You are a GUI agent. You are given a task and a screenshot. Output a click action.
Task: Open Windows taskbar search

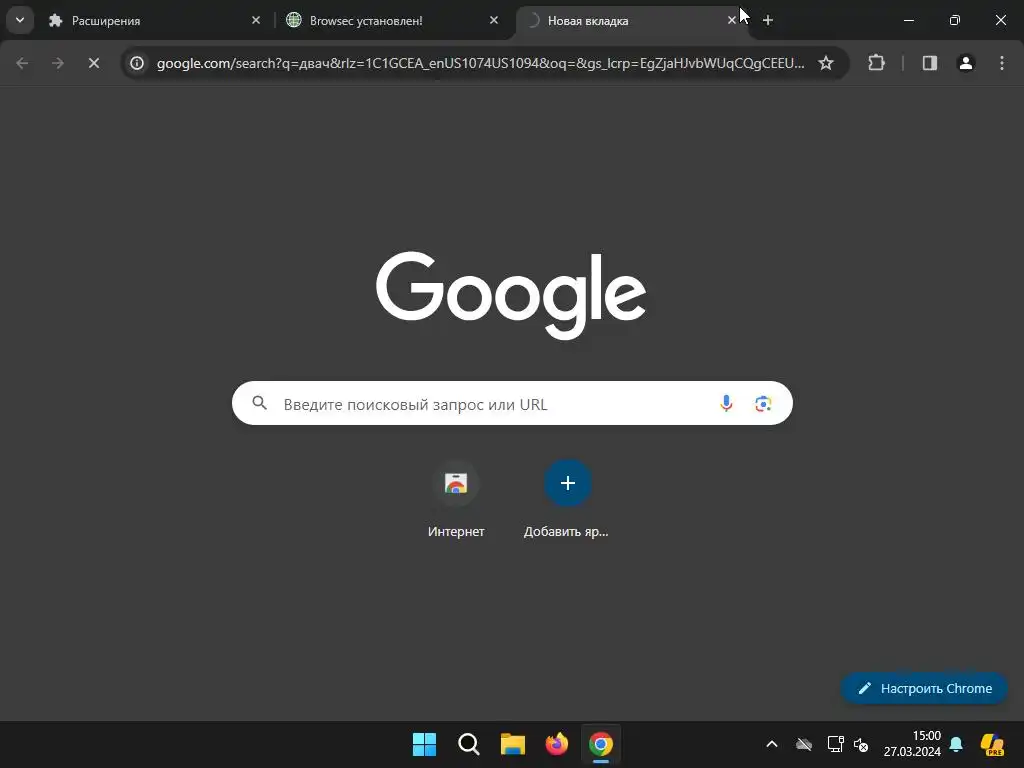tap(469, 744)
